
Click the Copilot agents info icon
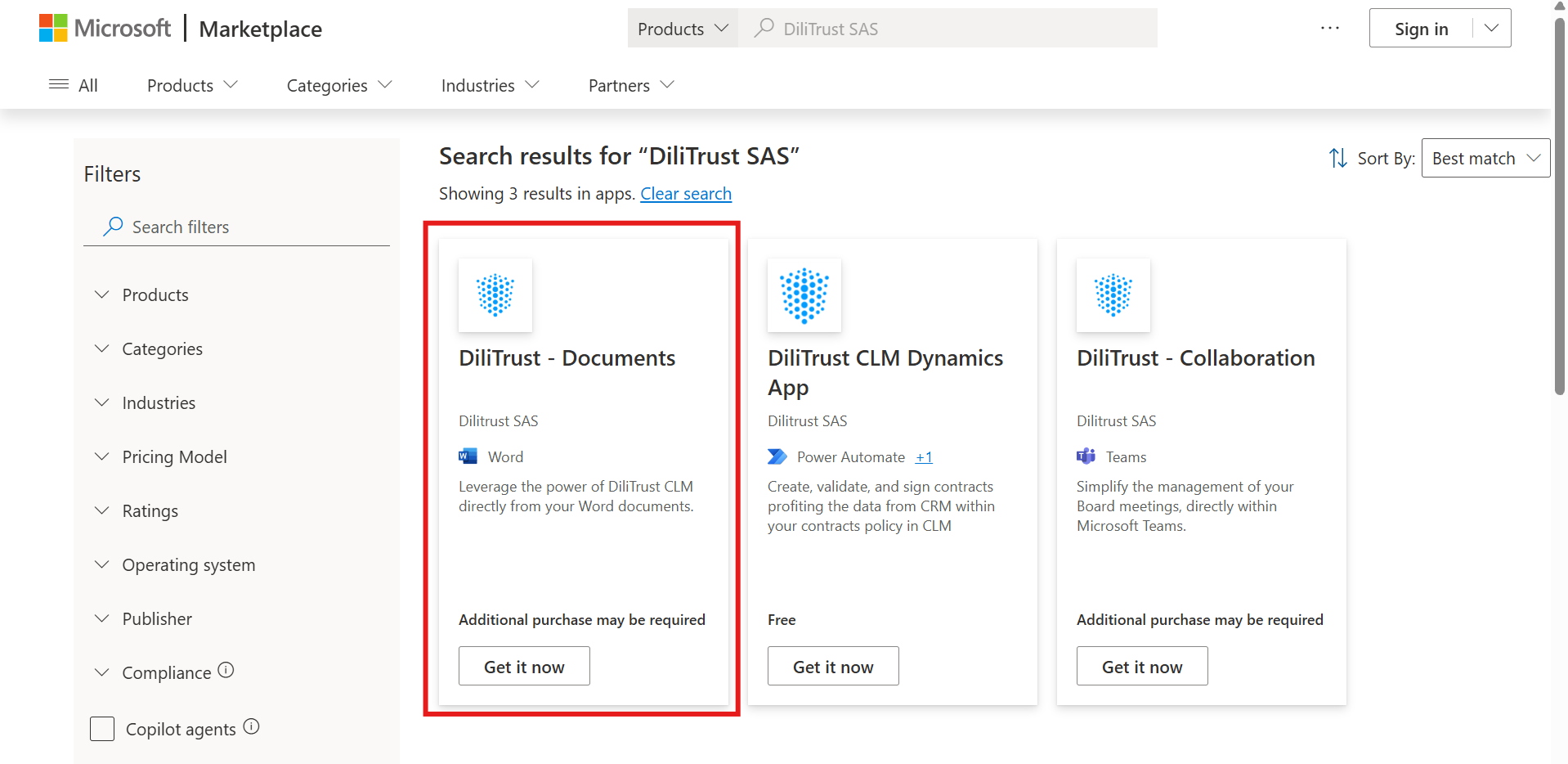[x=252, y=726]
